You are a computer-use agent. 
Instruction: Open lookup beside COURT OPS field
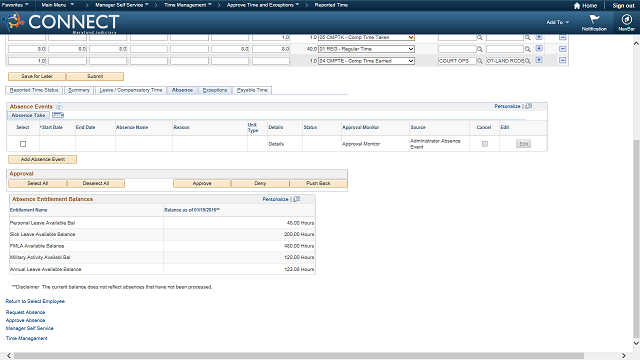480,61
